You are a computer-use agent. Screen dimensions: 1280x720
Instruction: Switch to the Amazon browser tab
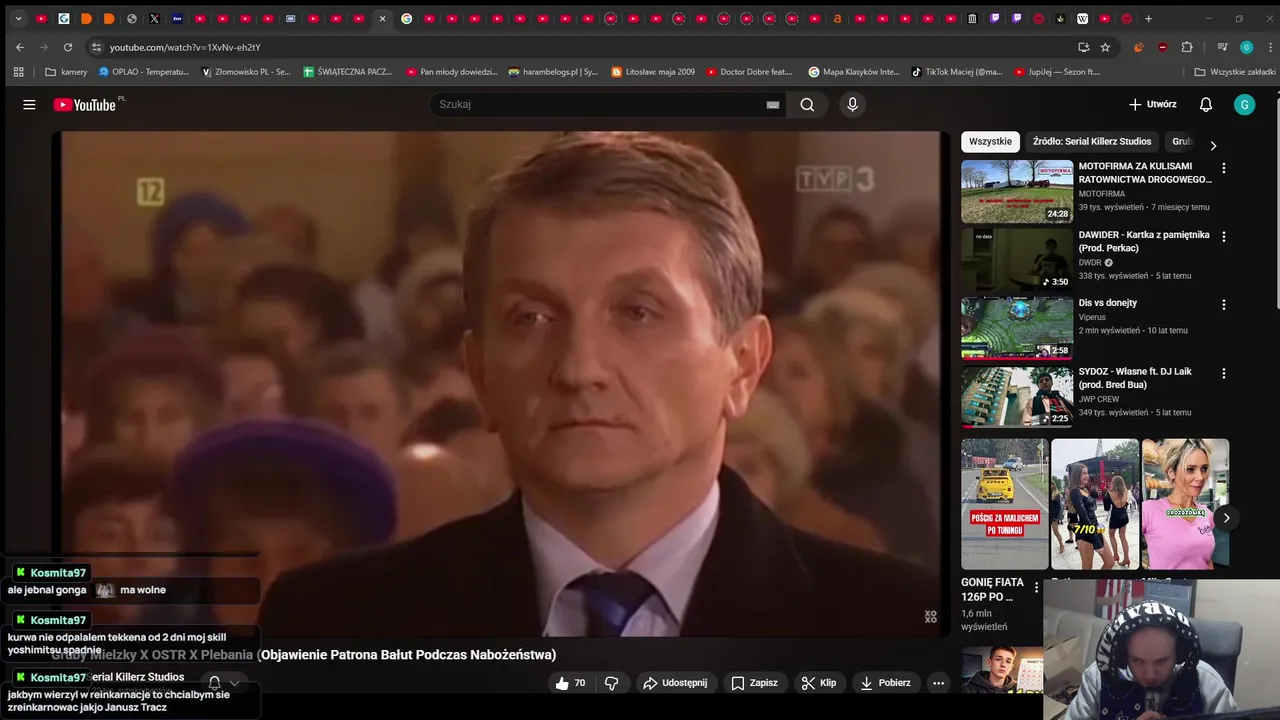tap(837, 18)
